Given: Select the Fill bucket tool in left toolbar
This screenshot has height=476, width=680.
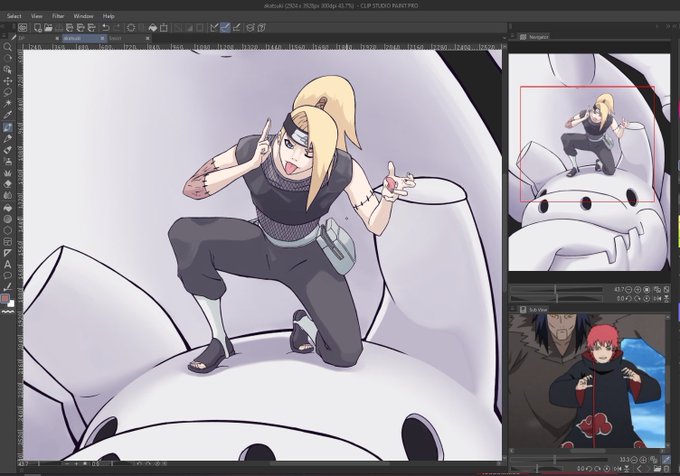Looking at the screenshot, I should pyautogui.click(x=7, y=207).
